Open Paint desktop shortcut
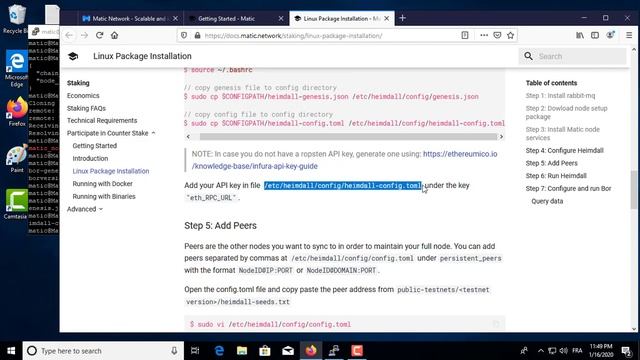Screen dimensions: 640x360 [17, 159]
